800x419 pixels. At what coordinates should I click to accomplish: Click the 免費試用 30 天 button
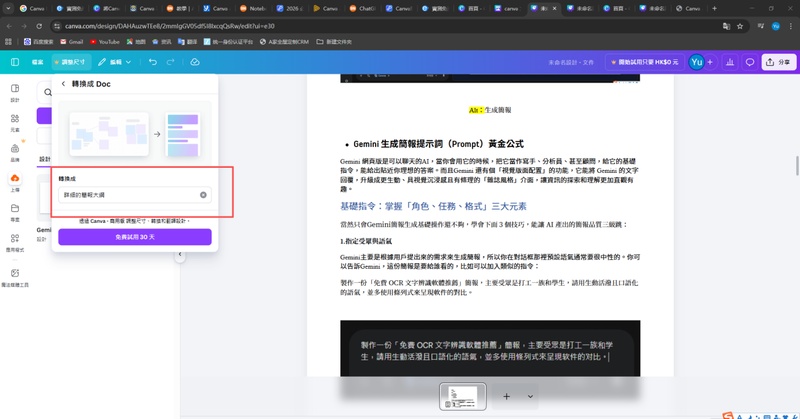135,237
